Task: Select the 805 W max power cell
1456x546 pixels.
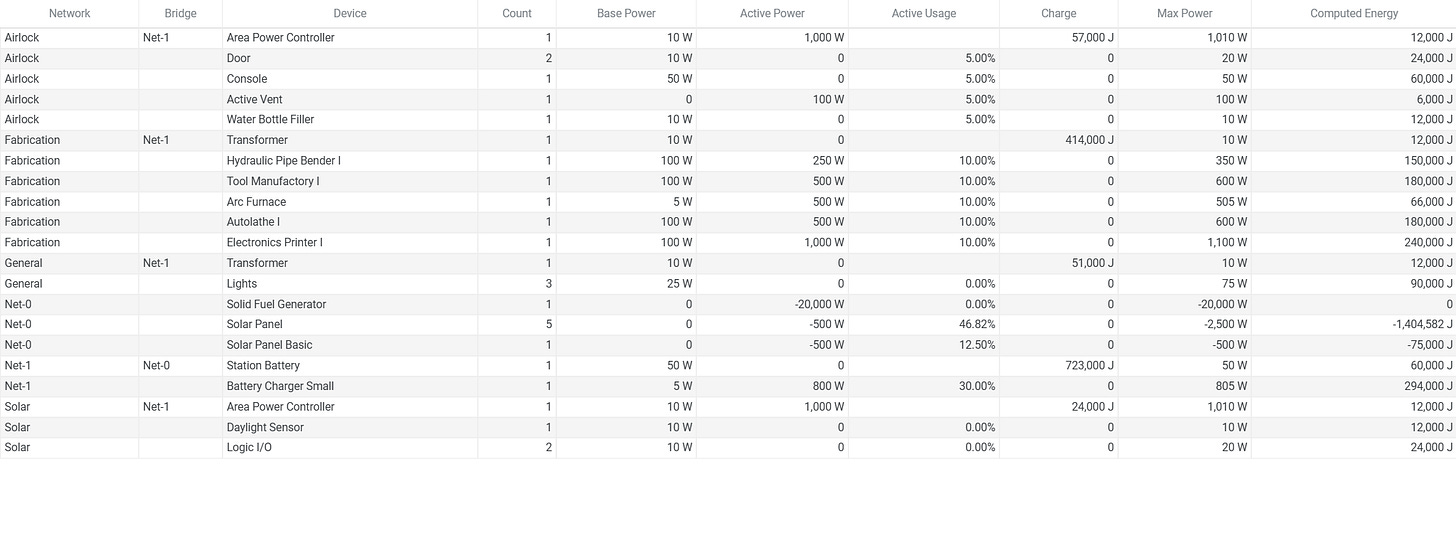Action: click(x=1185, y=387)
